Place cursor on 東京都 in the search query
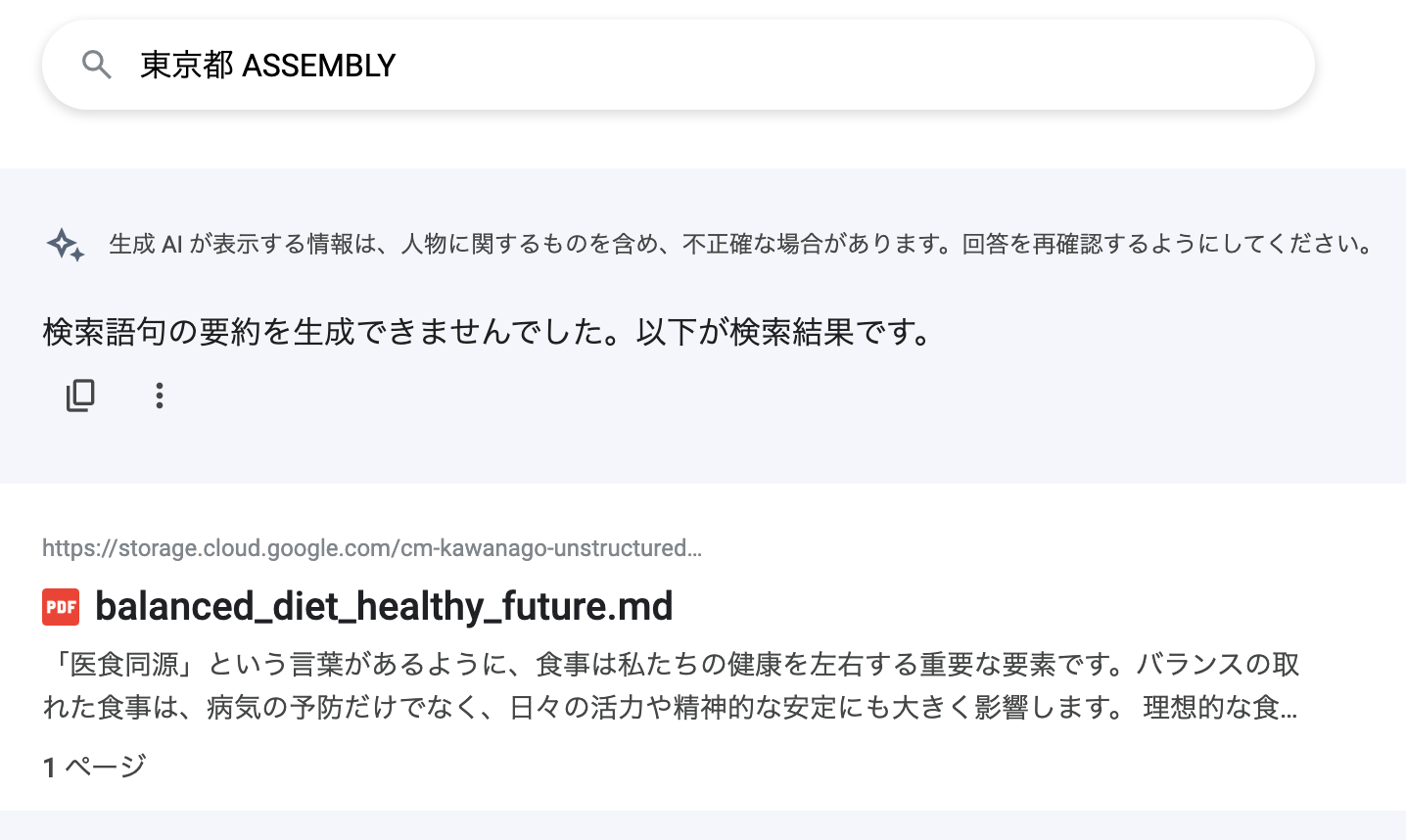Viewport: 1406px width, 840px height. click(x=186, y=66)
